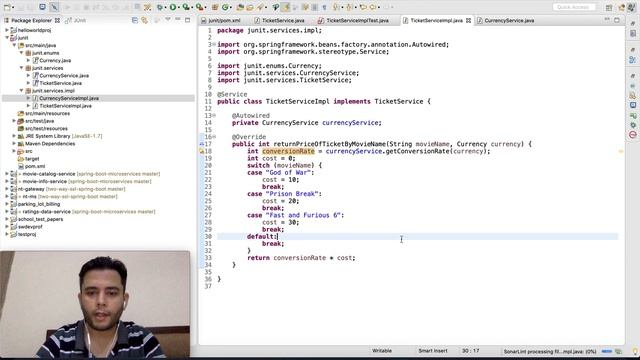Viewport: 640px width, 360px height.
Task: Click the Search flashlight toolbar icon
Action: (260, 7)
